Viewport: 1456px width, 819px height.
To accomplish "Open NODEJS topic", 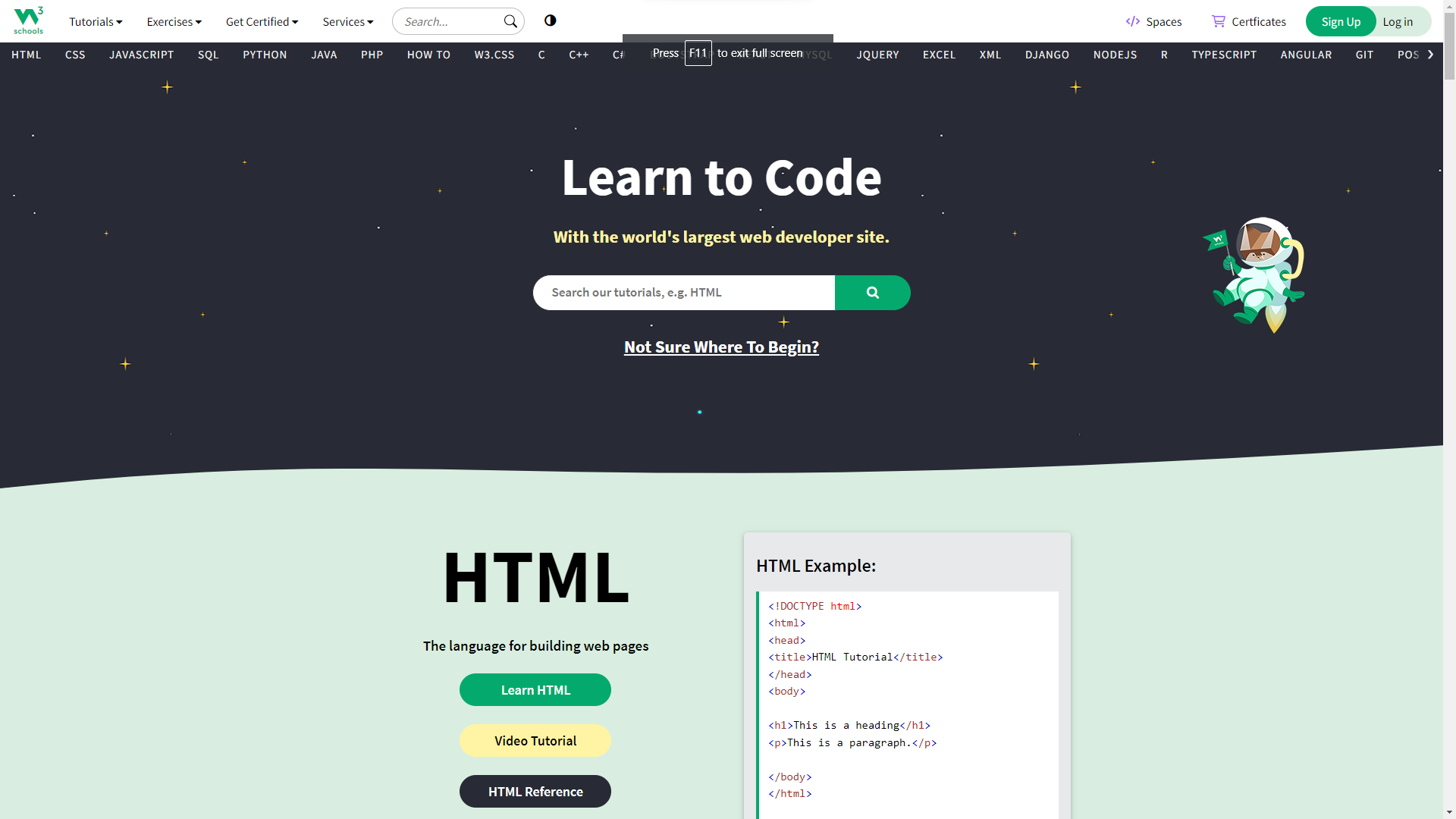I will tap(1115, 55).
